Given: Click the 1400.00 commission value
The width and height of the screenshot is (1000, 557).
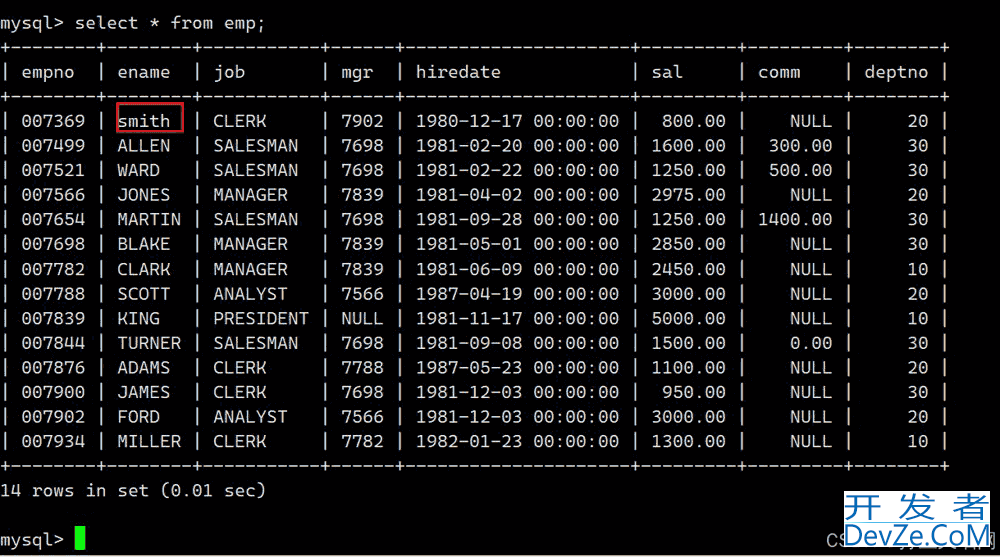Looking at the screenshot, I should coord(795,219).
